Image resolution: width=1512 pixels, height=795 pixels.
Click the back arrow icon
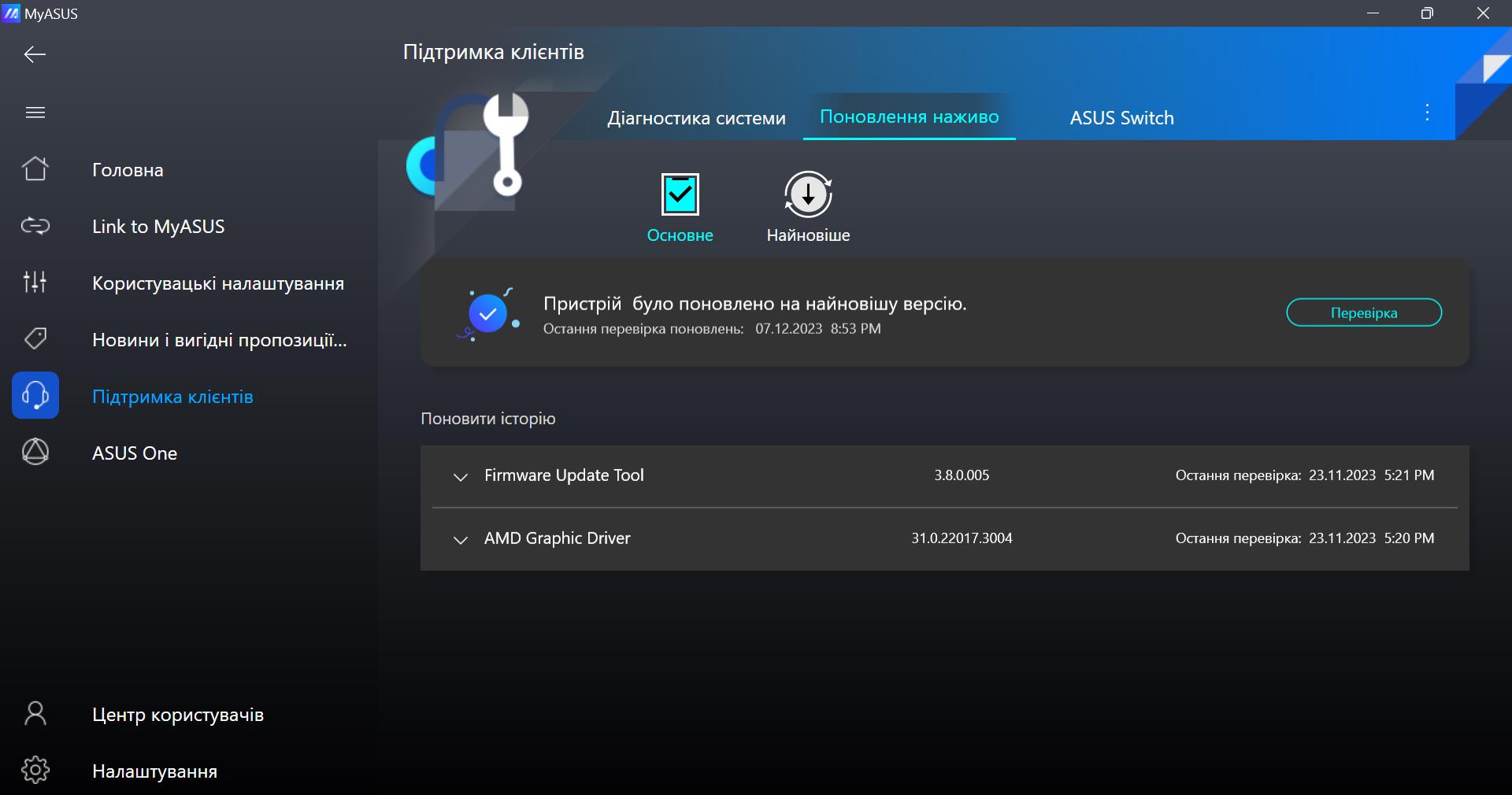point(35,54)
